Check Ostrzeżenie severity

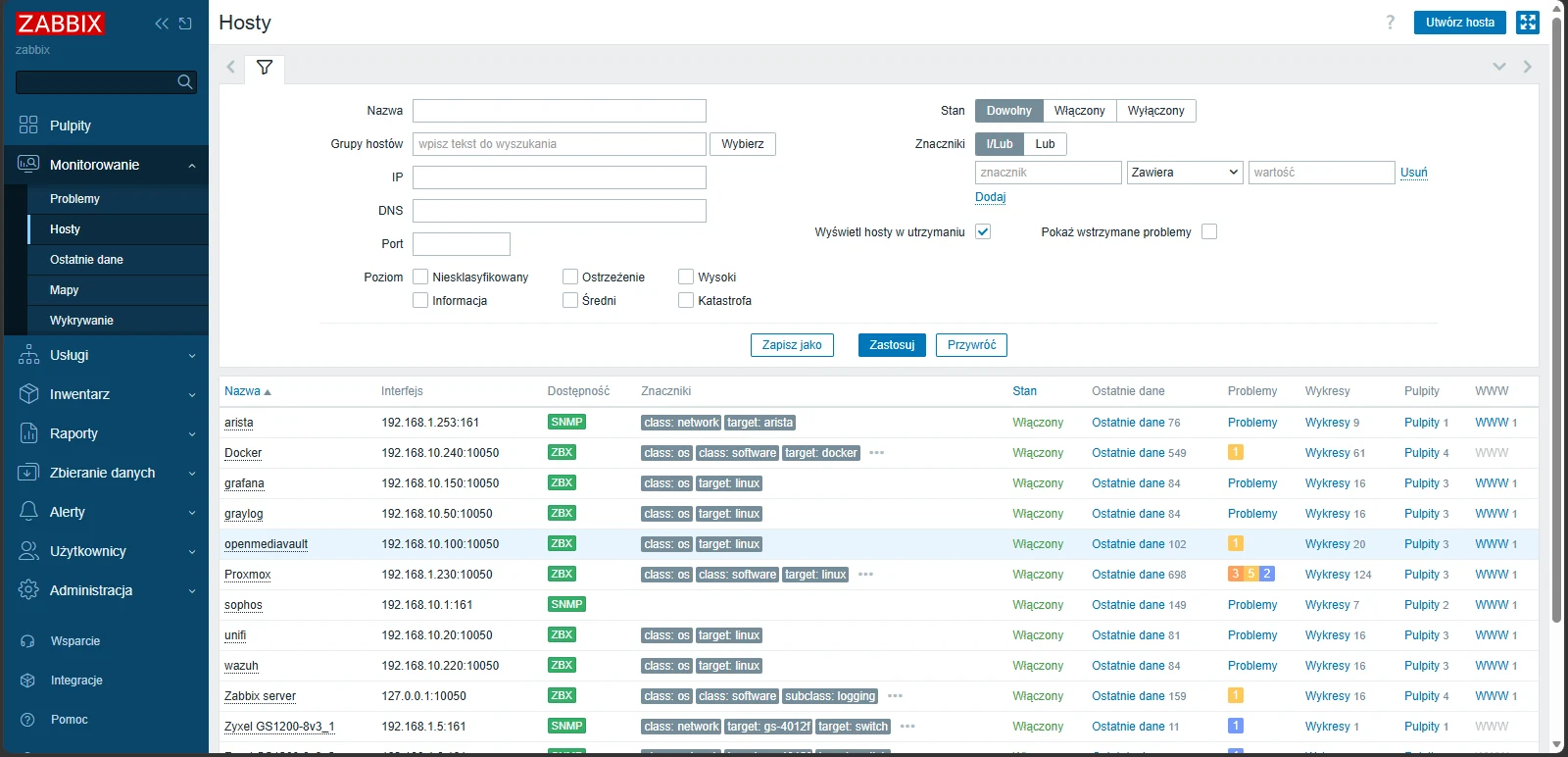click(x=570, y=277)
